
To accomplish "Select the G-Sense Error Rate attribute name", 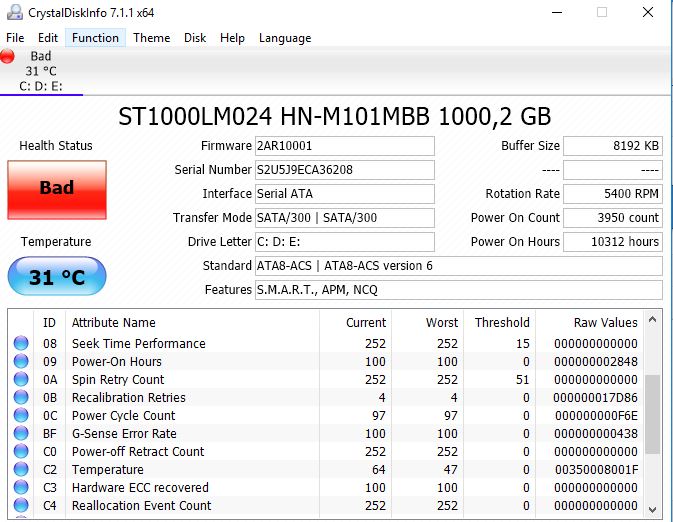I will 124,434.
